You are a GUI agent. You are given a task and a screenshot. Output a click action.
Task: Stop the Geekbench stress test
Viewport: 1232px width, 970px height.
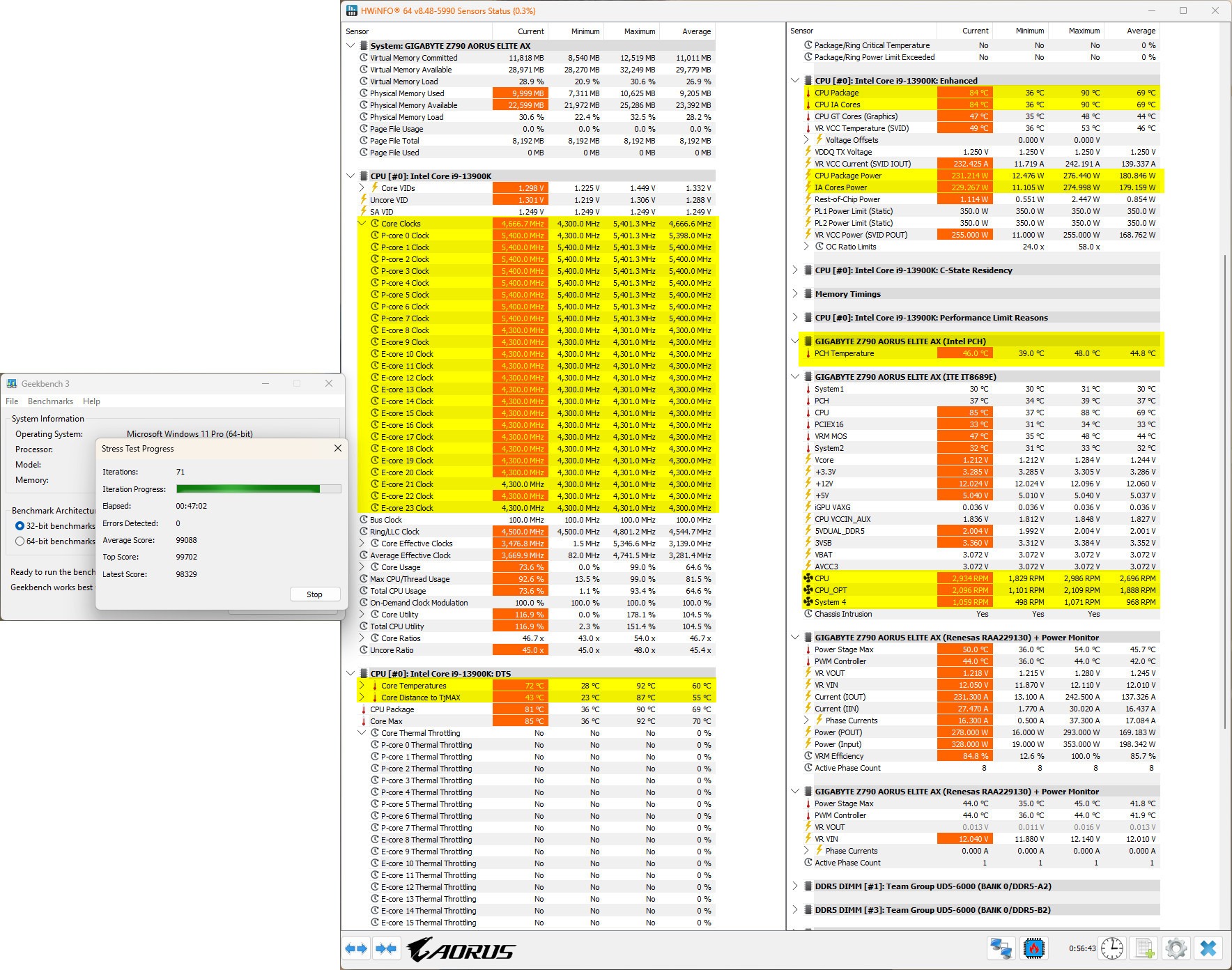point(314,594)
